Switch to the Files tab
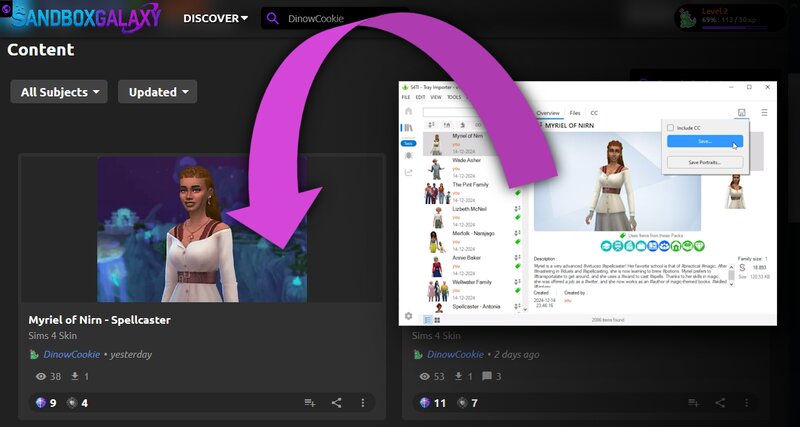800x427 pixels. click(x=575, y=113)
